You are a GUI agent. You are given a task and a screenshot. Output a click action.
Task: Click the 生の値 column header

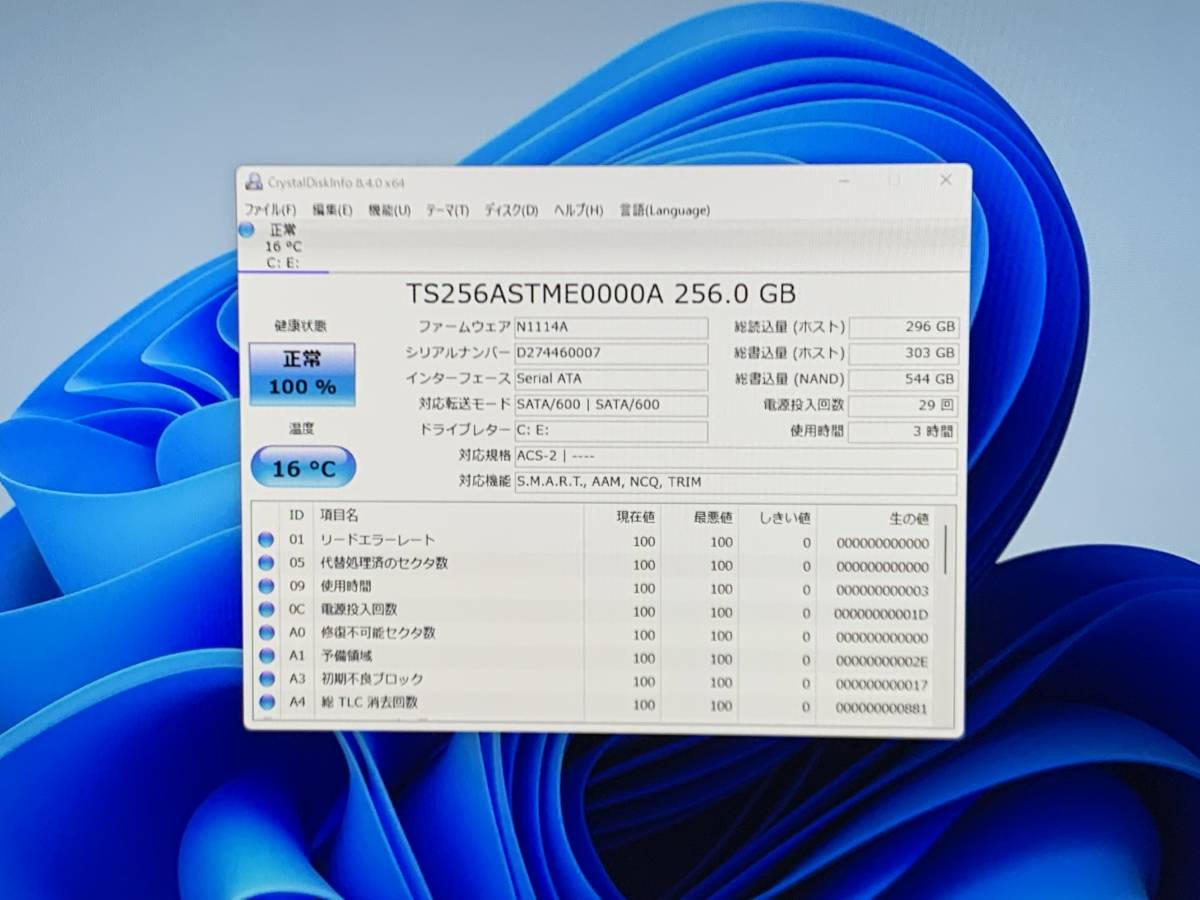(878, 518)
